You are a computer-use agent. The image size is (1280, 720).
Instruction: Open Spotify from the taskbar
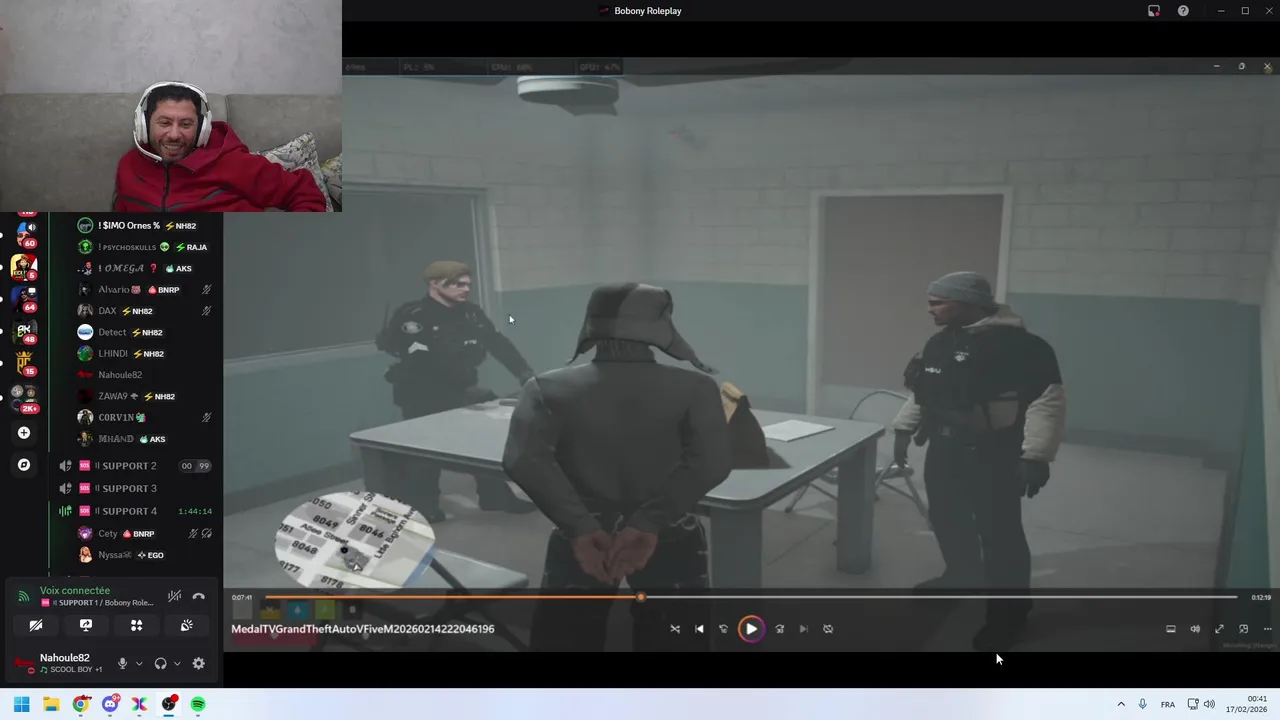coord(198,704)
